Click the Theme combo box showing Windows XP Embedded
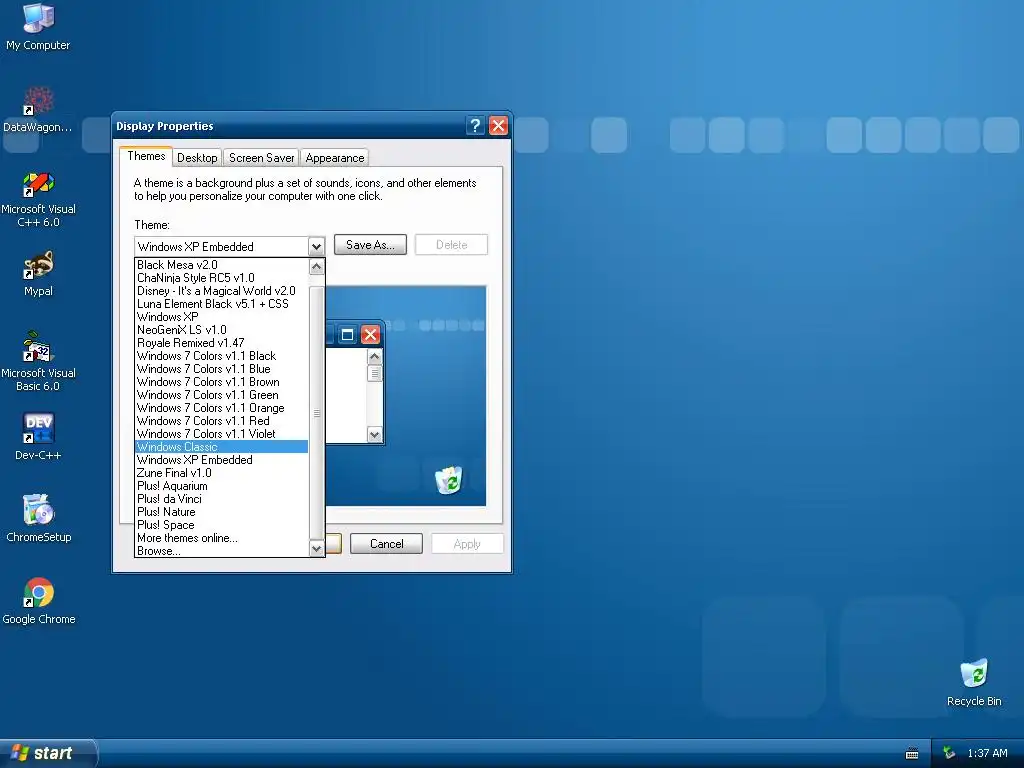The image size is (1024, 768). (x=229, y=247)
